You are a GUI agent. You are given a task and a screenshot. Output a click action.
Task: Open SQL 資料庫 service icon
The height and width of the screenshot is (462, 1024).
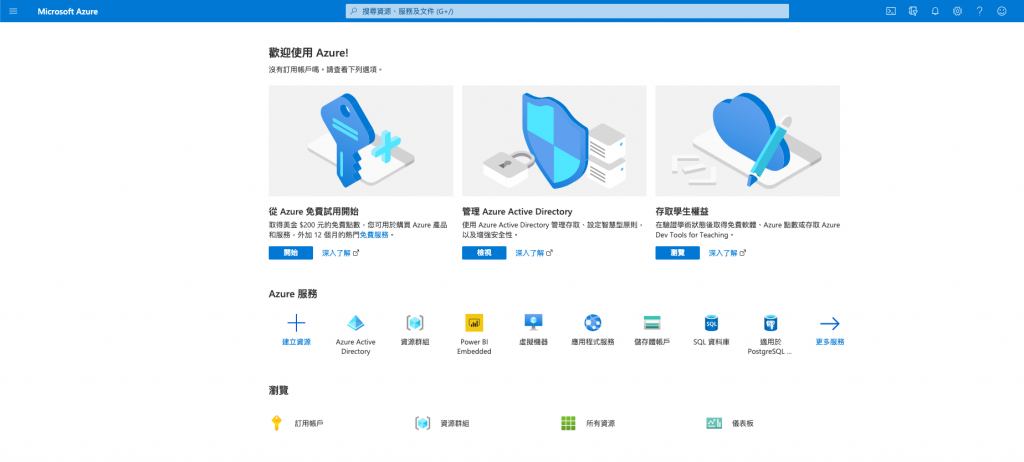[x=711, y=323]
